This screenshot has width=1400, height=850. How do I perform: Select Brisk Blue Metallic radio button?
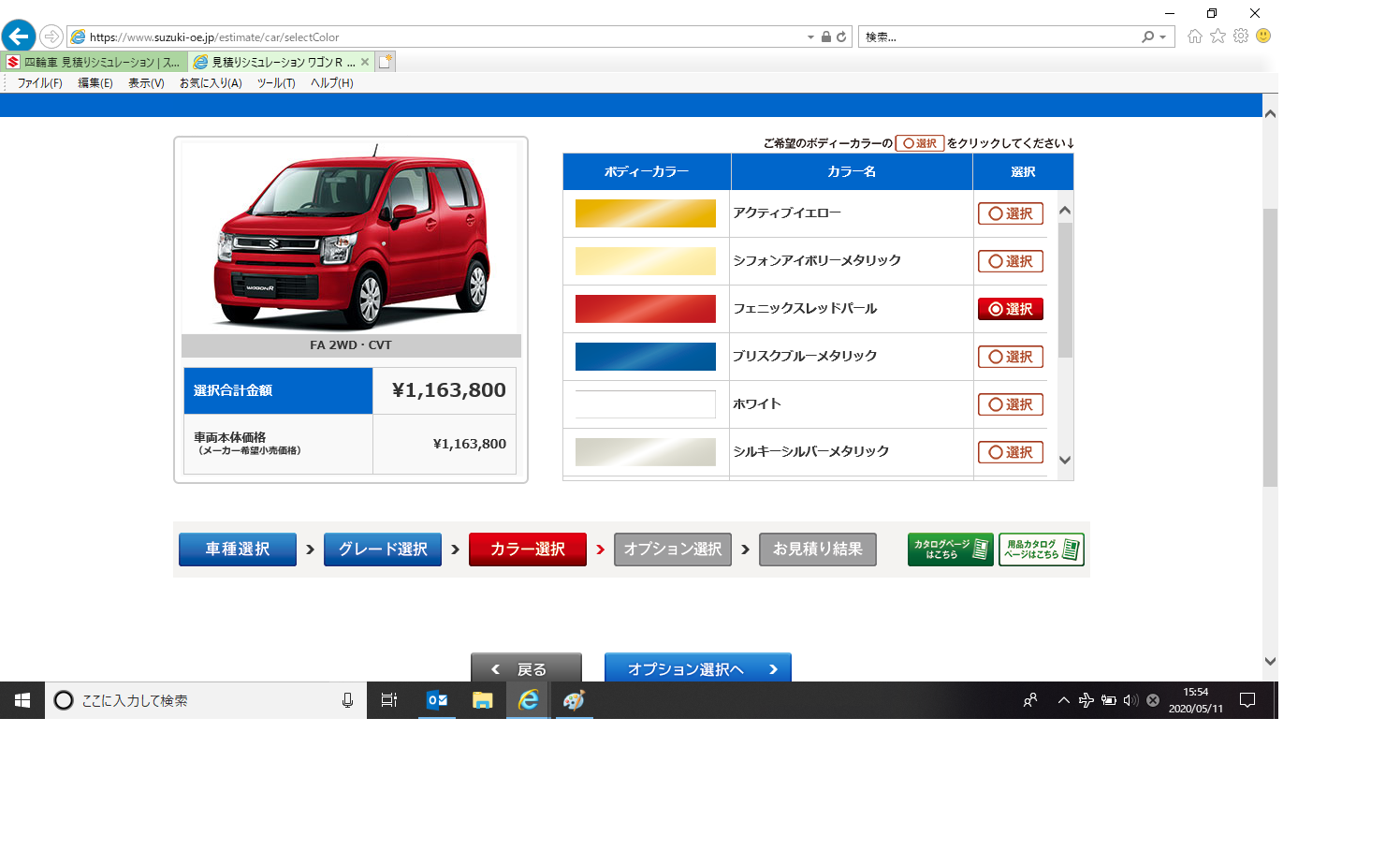1010,357
